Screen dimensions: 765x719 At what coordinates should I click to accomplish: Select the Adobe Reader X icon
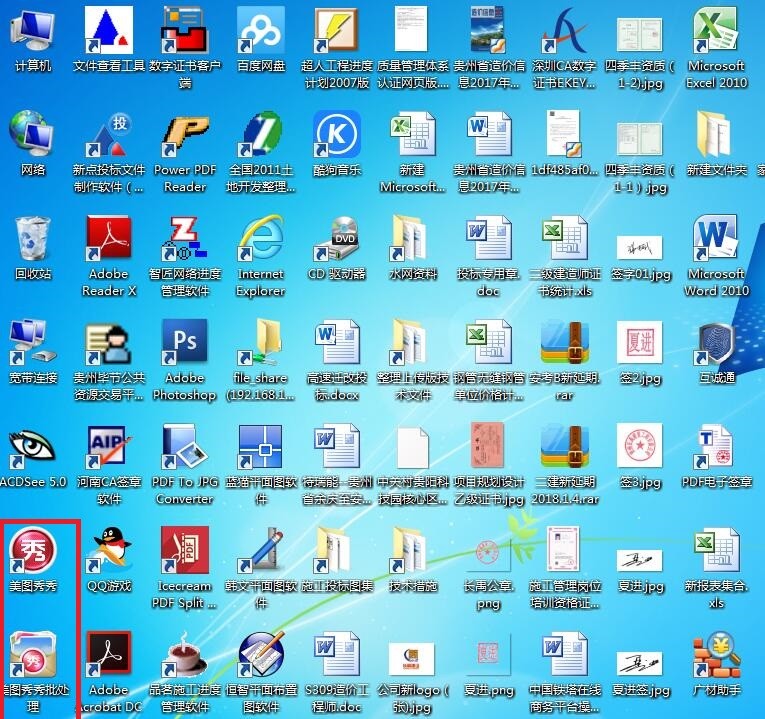point(109,240)
